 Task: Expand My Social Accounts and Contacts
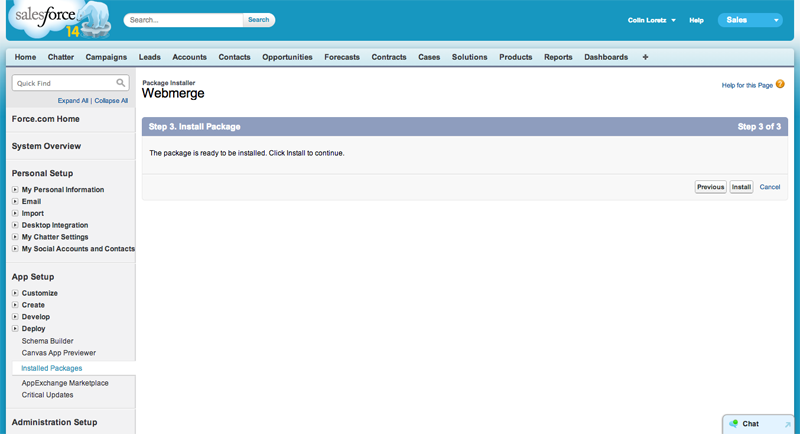[x=15, y=249]
